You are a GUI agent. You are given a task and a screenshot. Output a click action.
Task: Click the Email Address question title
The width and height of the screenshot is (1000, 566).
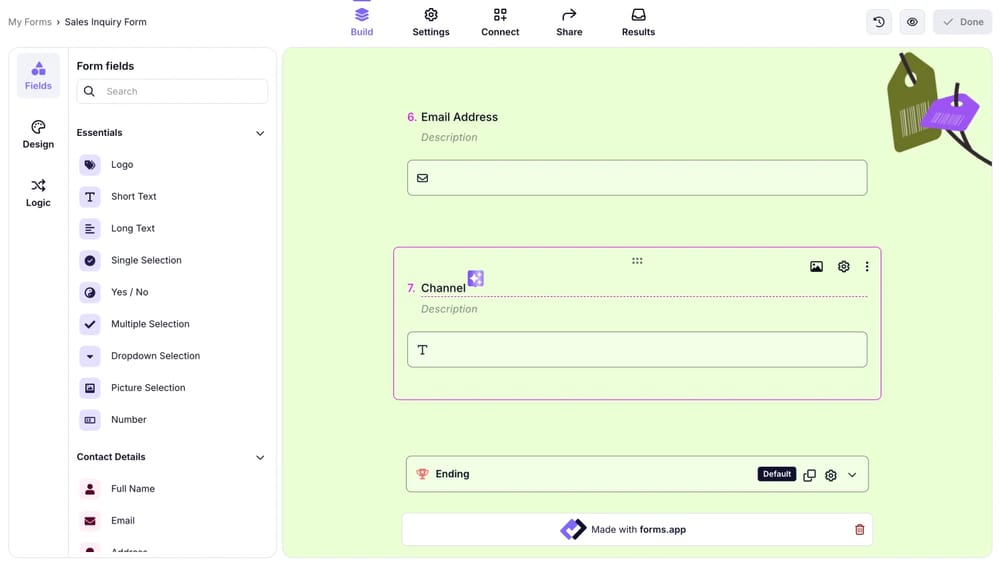459,117
